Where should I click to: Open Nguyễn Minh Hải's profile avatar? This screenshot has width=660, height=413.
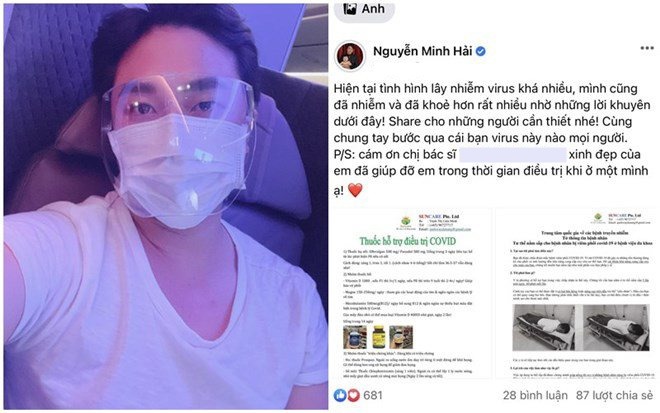coord(350,56)
